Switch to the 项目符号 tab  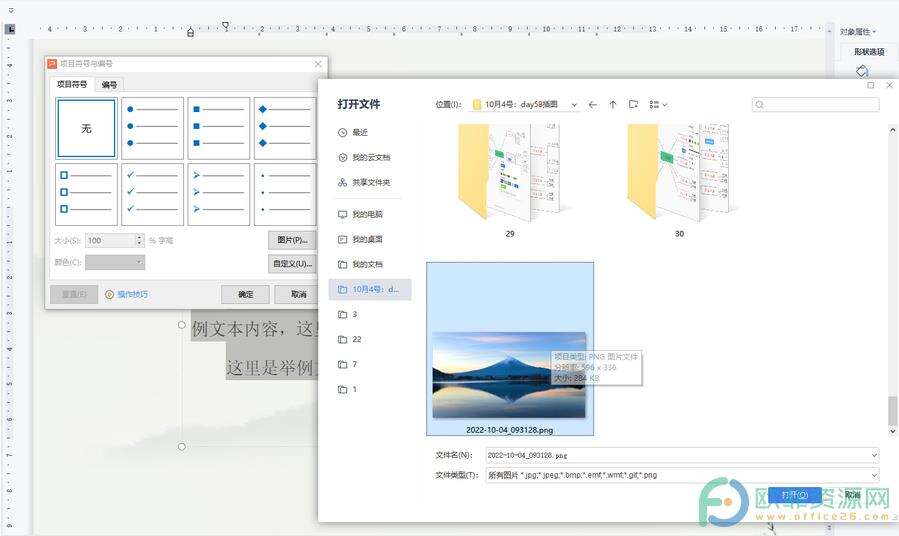(72, 84)
